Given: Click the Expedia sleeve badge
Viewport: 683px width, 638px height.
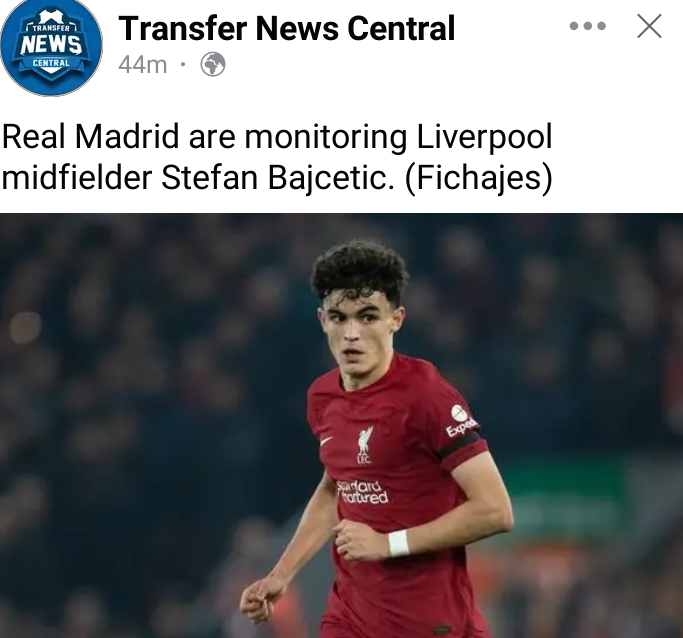Looking at the screenshot, I should pyautogui.click(x=460, y=420).
